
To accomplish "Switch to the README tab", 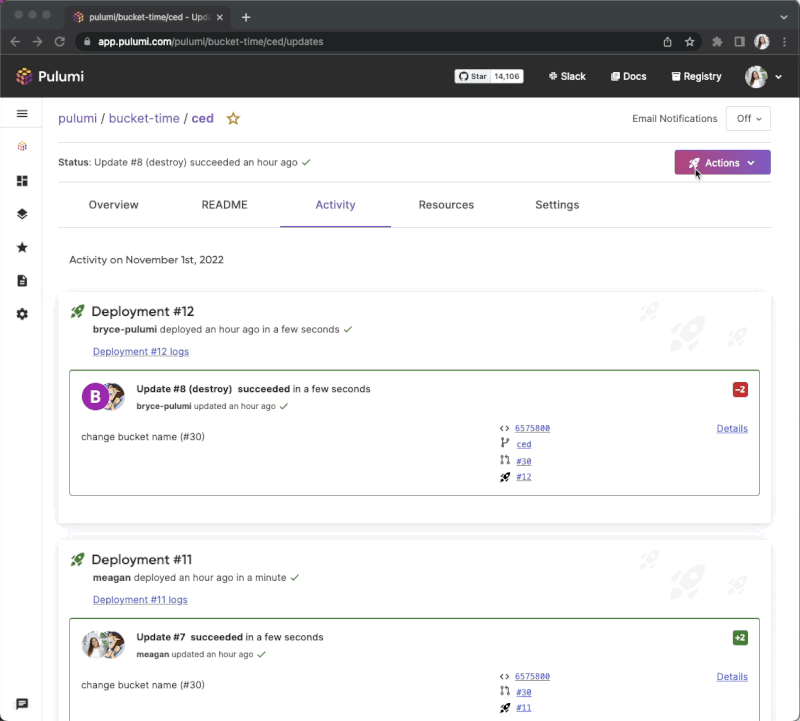I will tap(224, 205).
